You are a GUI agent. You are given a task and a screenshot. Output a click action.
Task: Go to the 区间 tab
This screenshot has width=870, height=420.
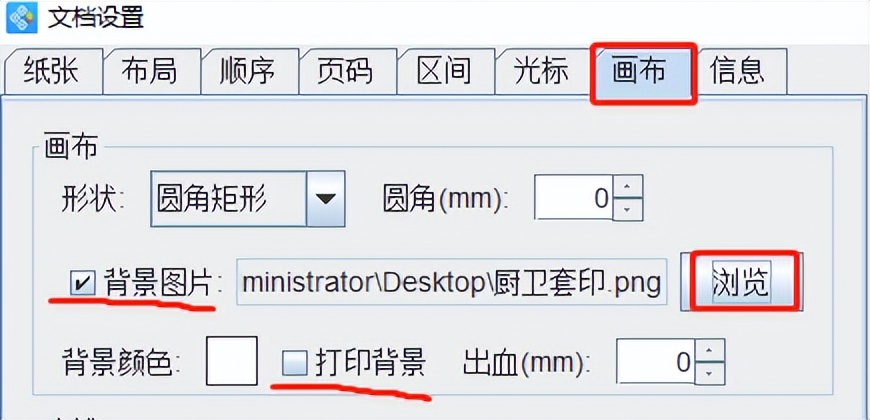tap(444, 71)
